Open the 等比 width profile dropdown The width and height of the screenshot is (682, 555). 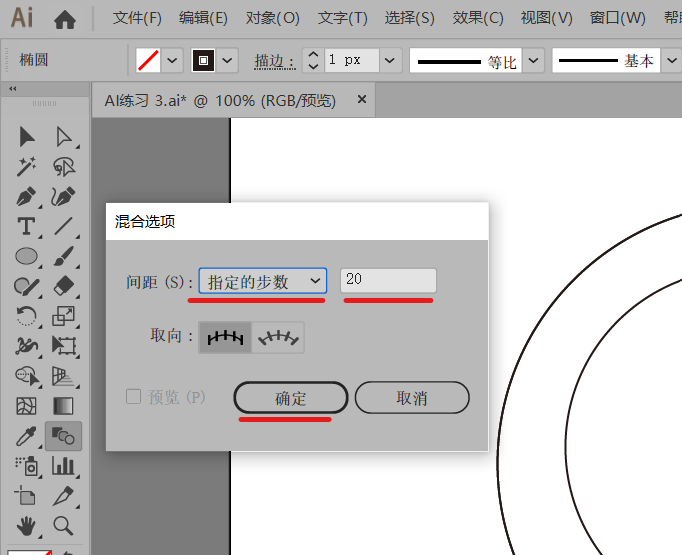click(x=534, y=60)
